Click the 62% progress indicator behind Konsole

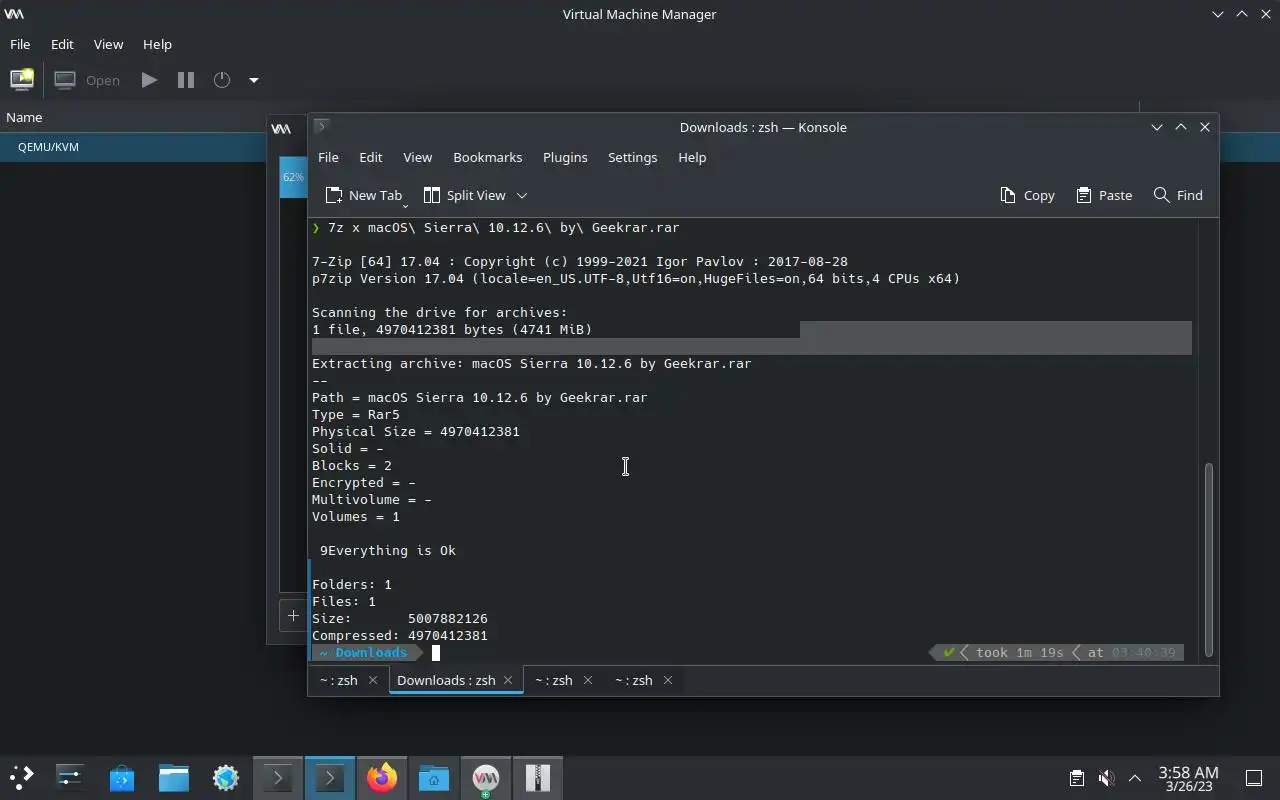293,177
